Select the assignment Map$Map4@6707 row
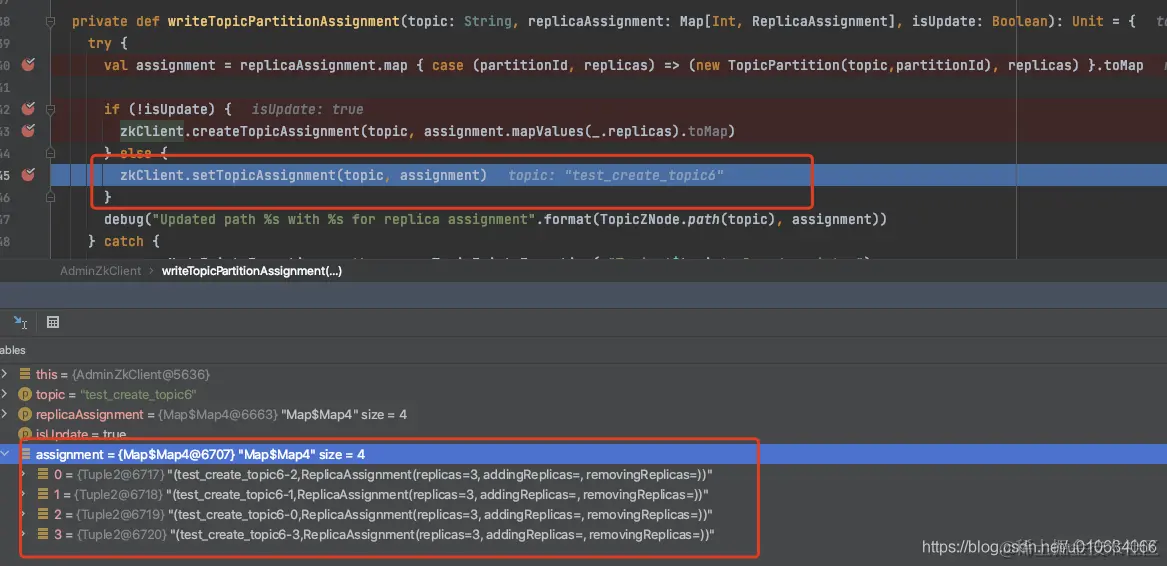The width and height of the screenshot is (1167, 566). pyautogui.click(x=584, y=454)
